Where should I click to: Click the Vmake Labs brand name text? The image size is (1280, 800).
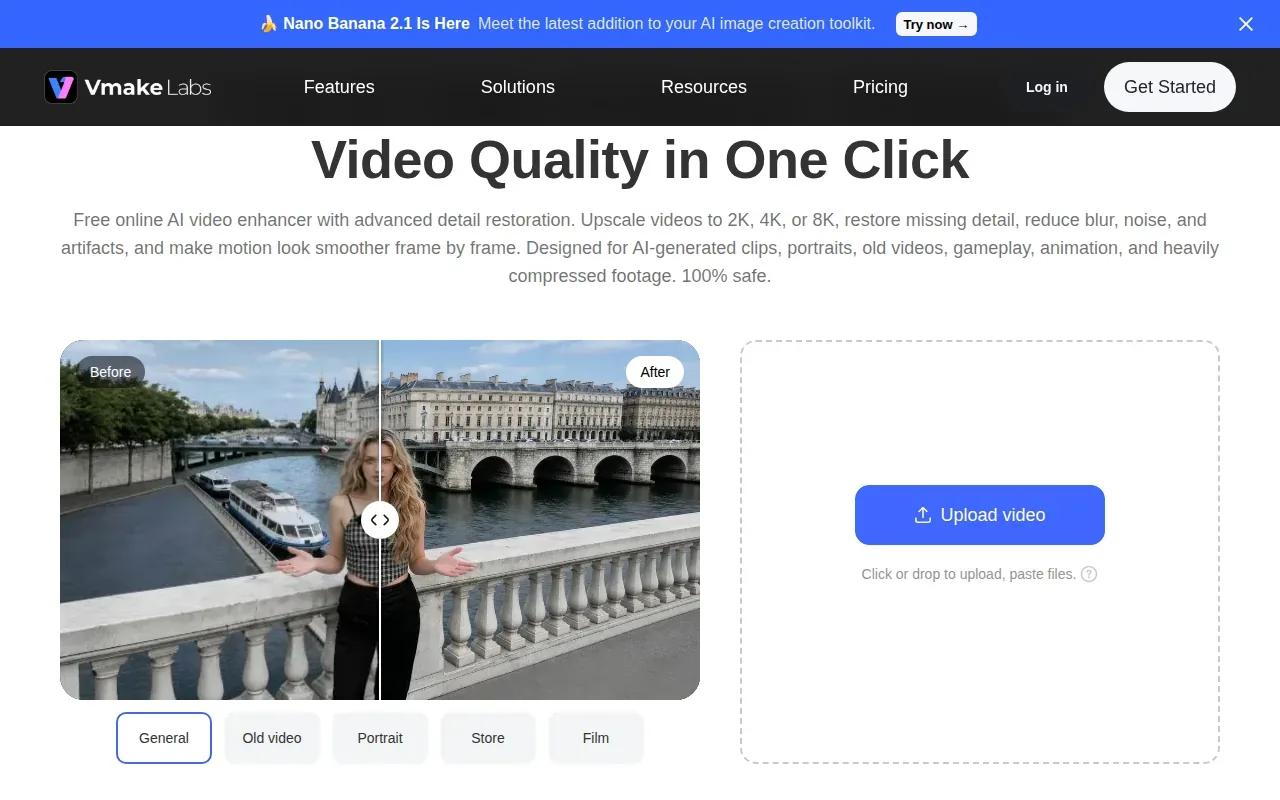148,87
